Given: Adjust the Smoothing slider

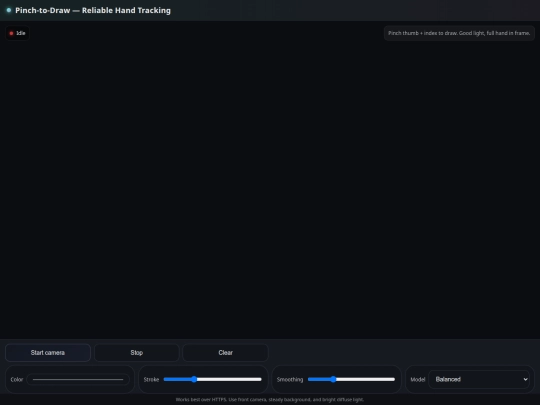Looking at the screenshot, I should 351,380.
